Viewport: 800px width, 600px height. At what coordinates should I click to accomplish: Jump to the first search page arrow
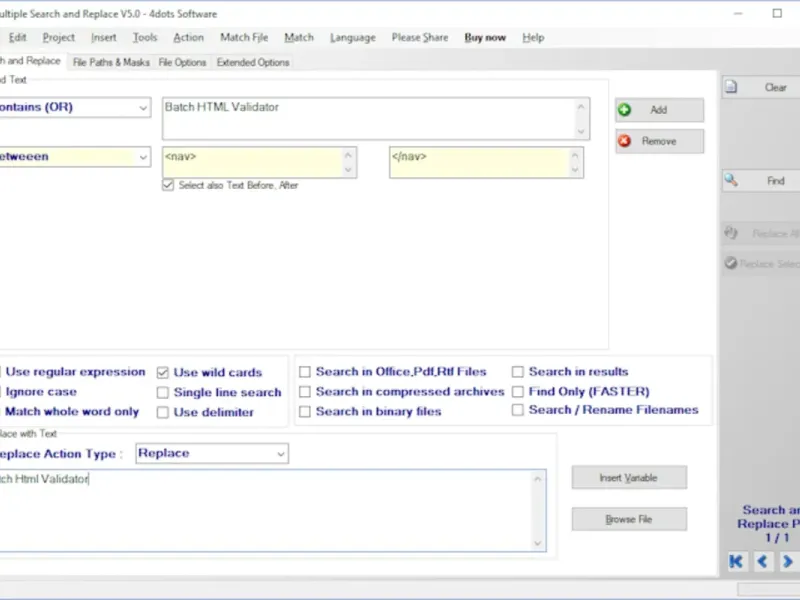pos(737,561)
